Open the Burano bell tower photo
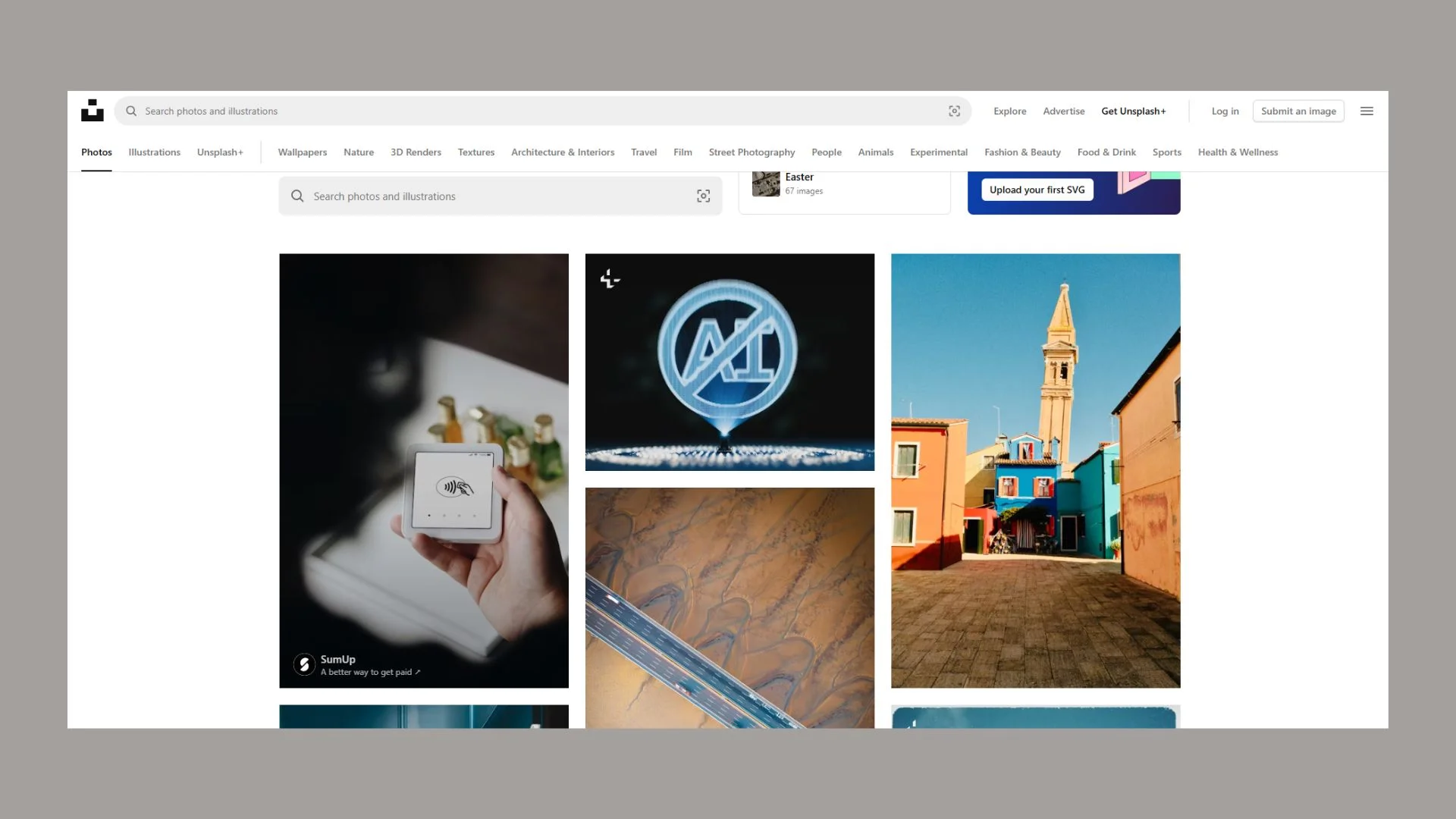 (1035, 470)
